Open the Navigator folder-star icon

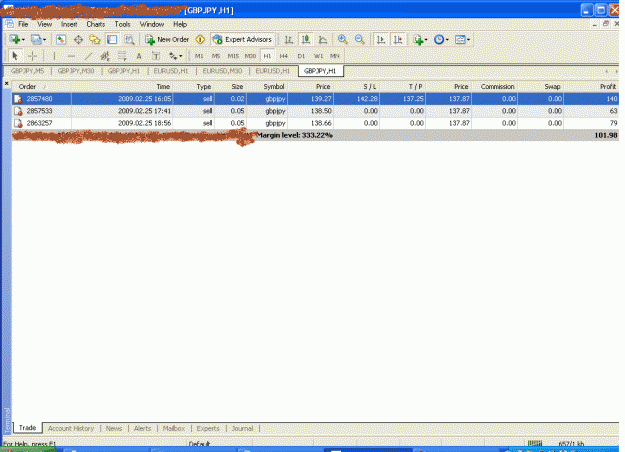(95, 39)
